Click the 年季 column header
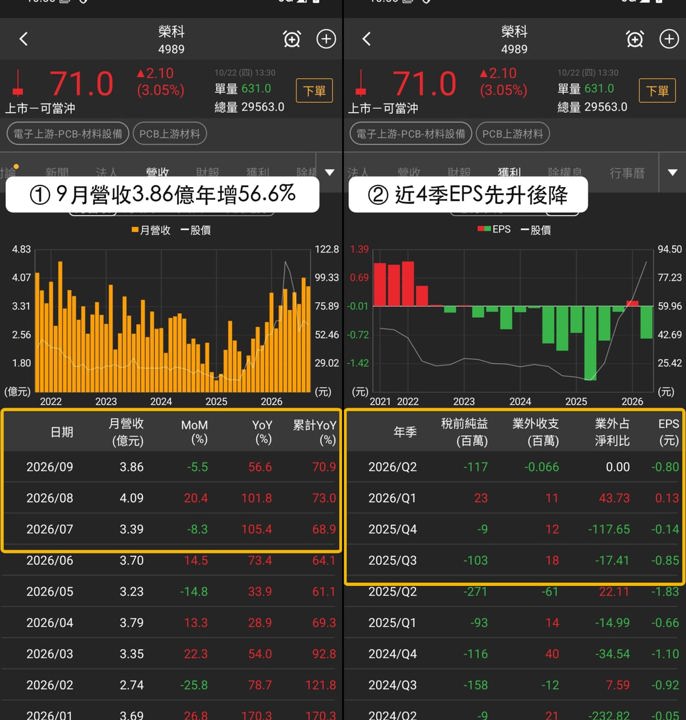 coord(405,432)
